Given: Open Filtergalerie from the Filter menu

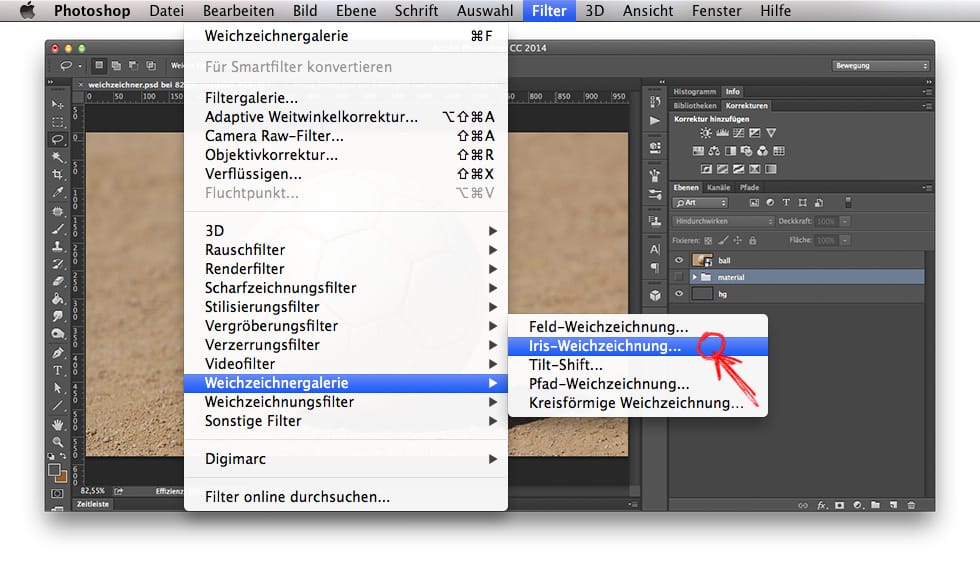Looking at the screenshot, I should tap(346, 98).
